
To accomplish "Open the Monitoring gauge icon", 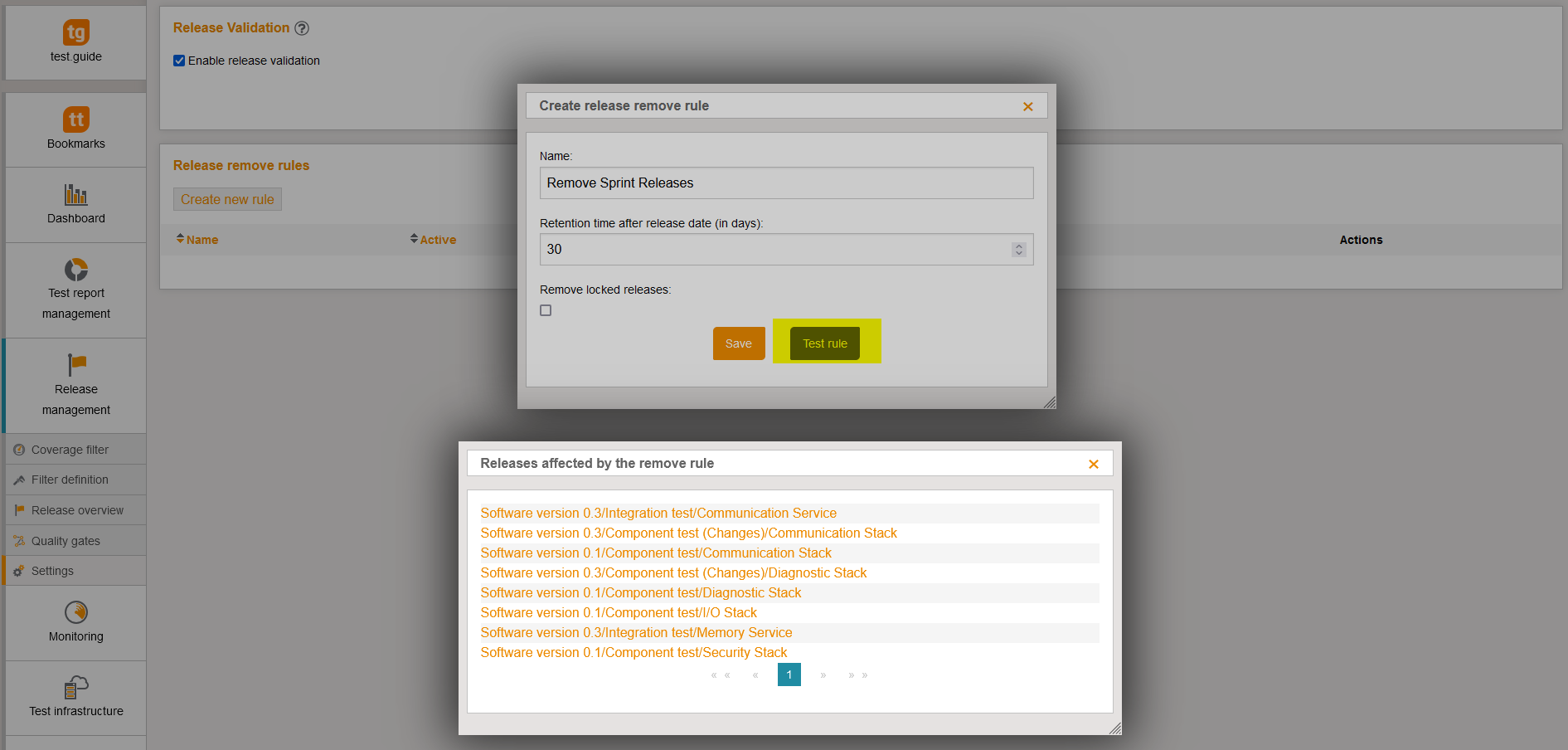I will coord(76,612).
